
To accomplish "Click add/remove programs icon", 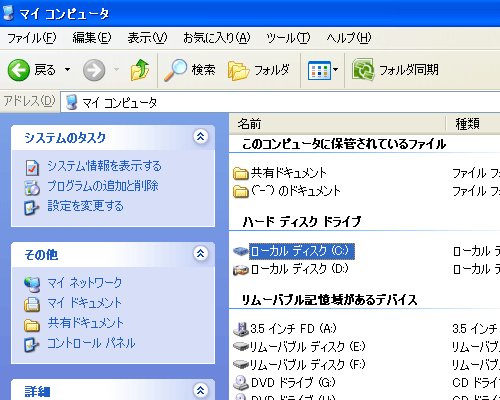I will 32,188.
